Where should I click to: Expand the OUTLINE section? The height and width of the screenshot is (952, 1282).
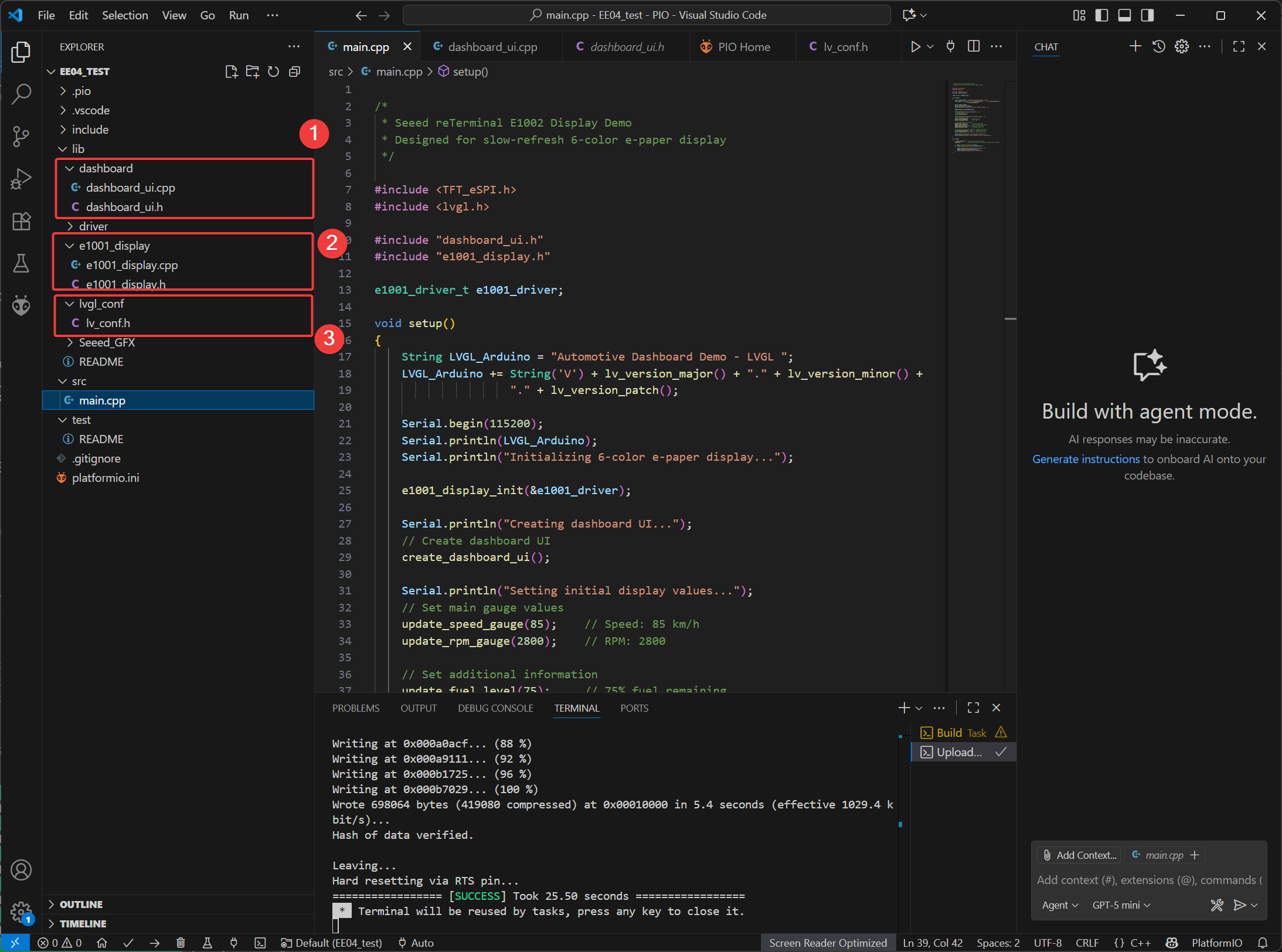81,904
